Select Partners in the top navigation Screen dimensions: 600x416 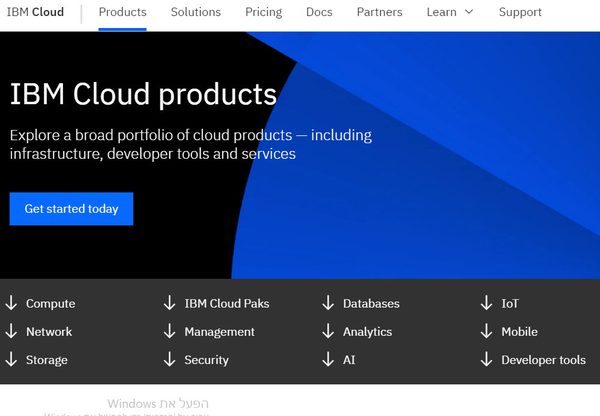[379, 12]
